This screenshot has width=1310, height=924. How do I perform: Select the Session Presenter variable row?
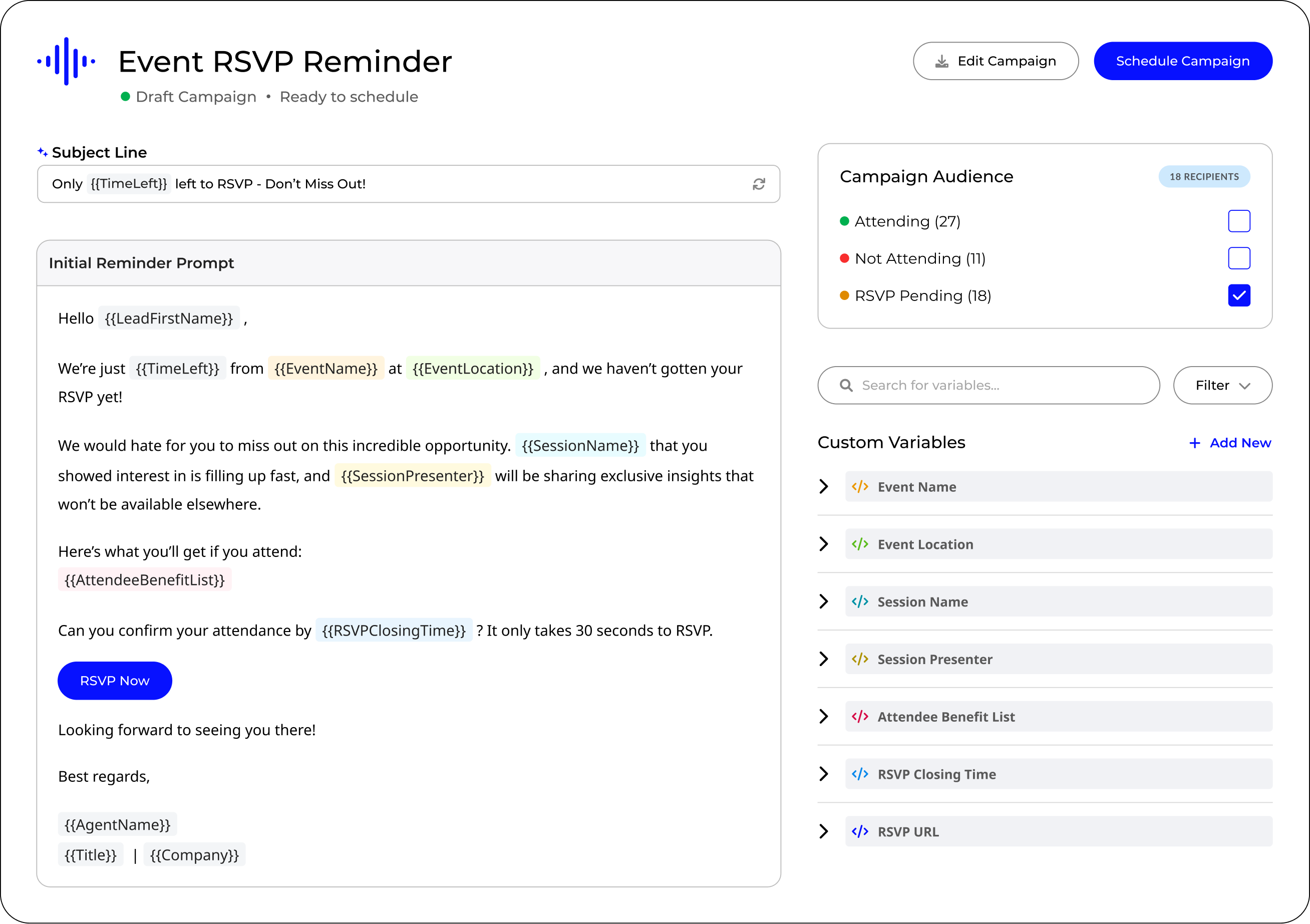1059,659
